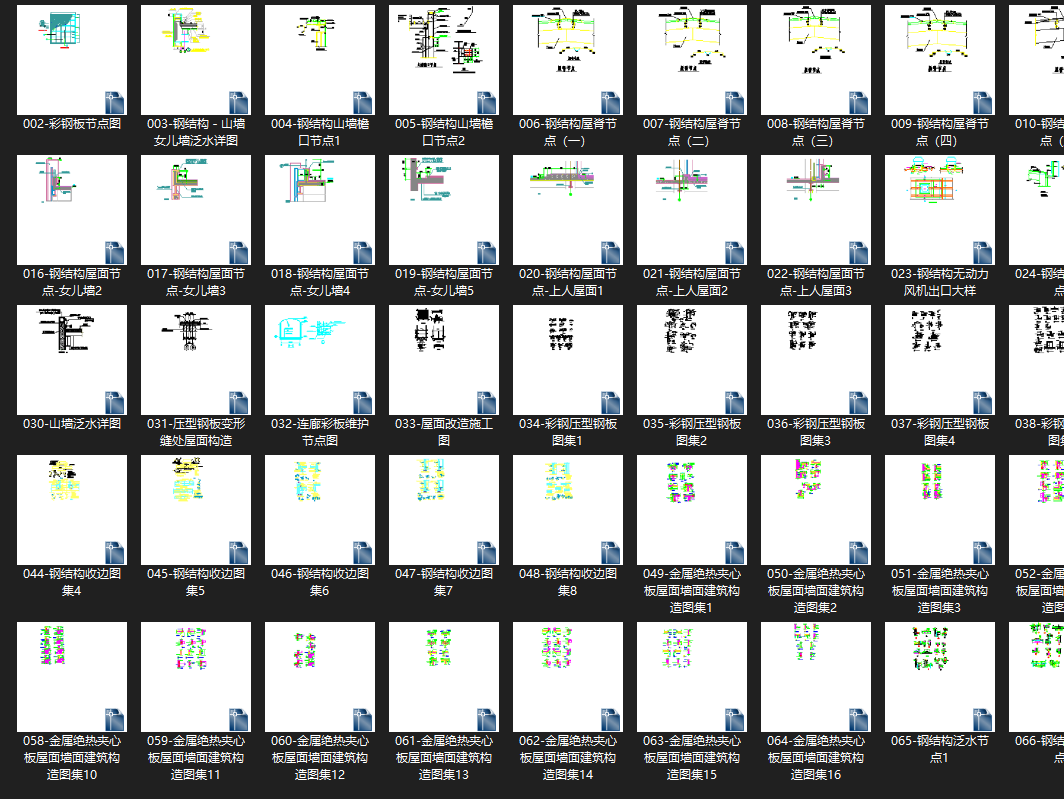Select the 065-钢结构泛水节点1 thumbnail
Screen dimensions: 1064x799
[x=940, y=677]
